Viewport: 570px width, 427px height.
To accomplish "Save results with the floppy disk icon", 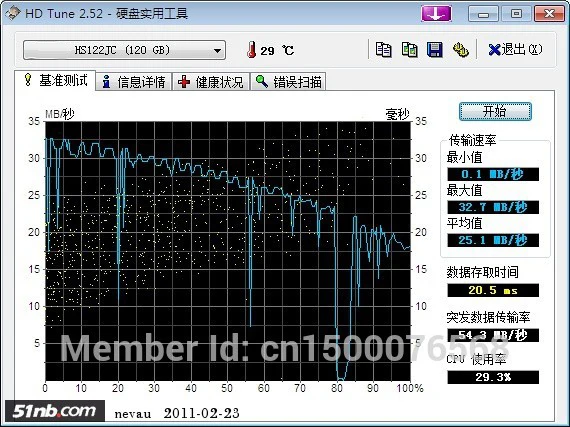I will point(435,50).
